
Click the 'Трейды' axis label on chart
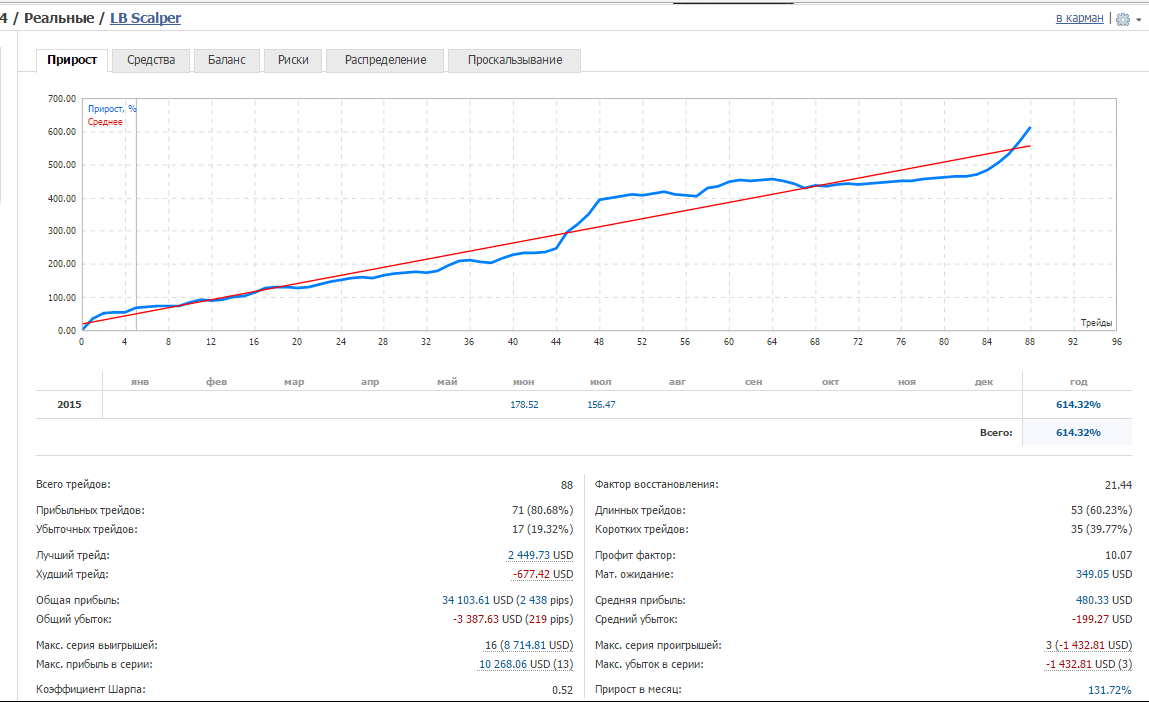point(1096,323)
